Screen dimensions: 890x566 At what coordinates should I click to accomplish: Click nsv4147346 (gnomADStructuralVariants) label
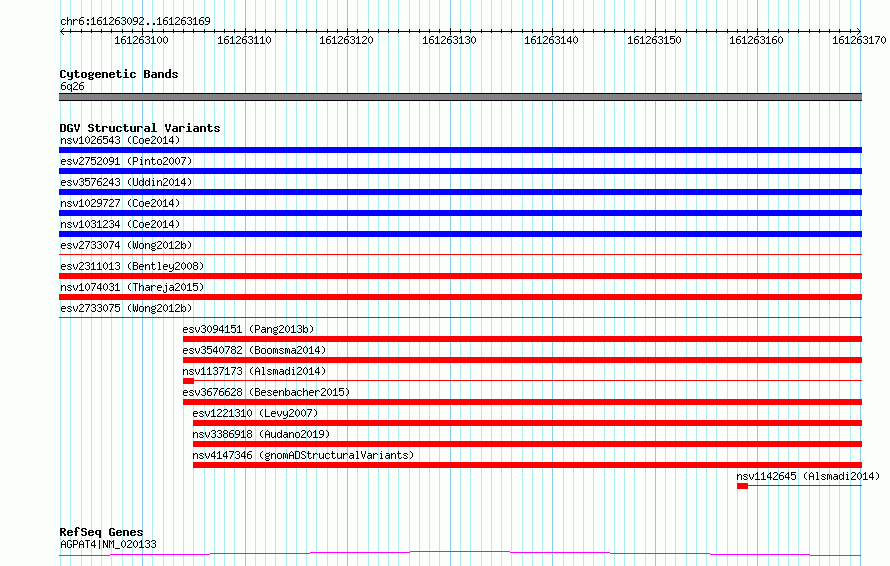click(x=303, y=455)
